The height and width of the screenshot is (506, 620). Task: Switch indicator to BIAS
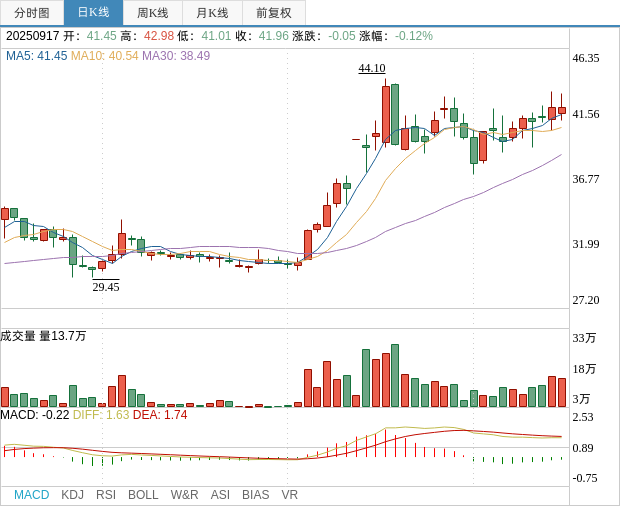coord(255,495)
